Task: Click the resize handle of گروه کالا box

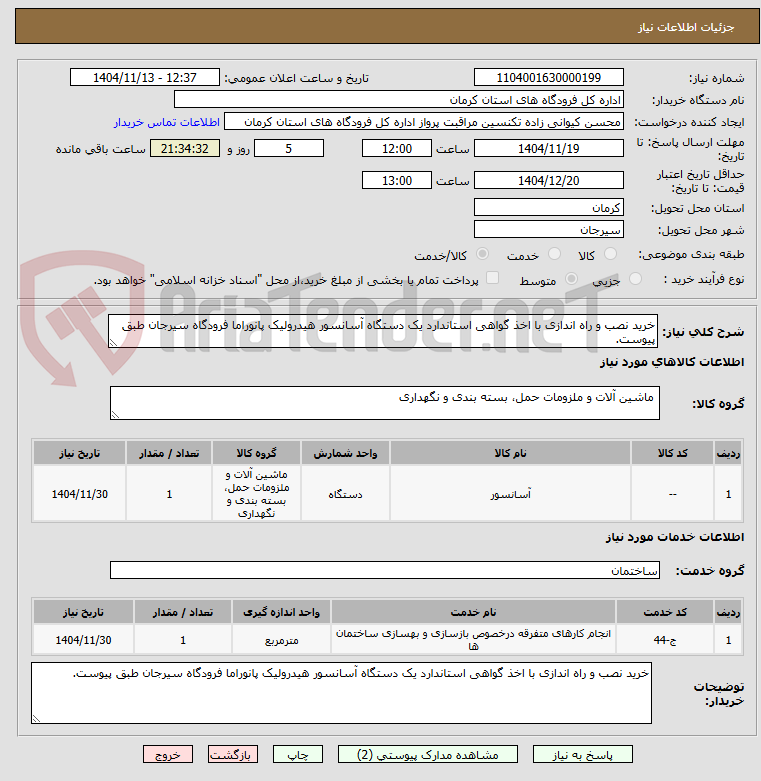Action: (115, 414)
